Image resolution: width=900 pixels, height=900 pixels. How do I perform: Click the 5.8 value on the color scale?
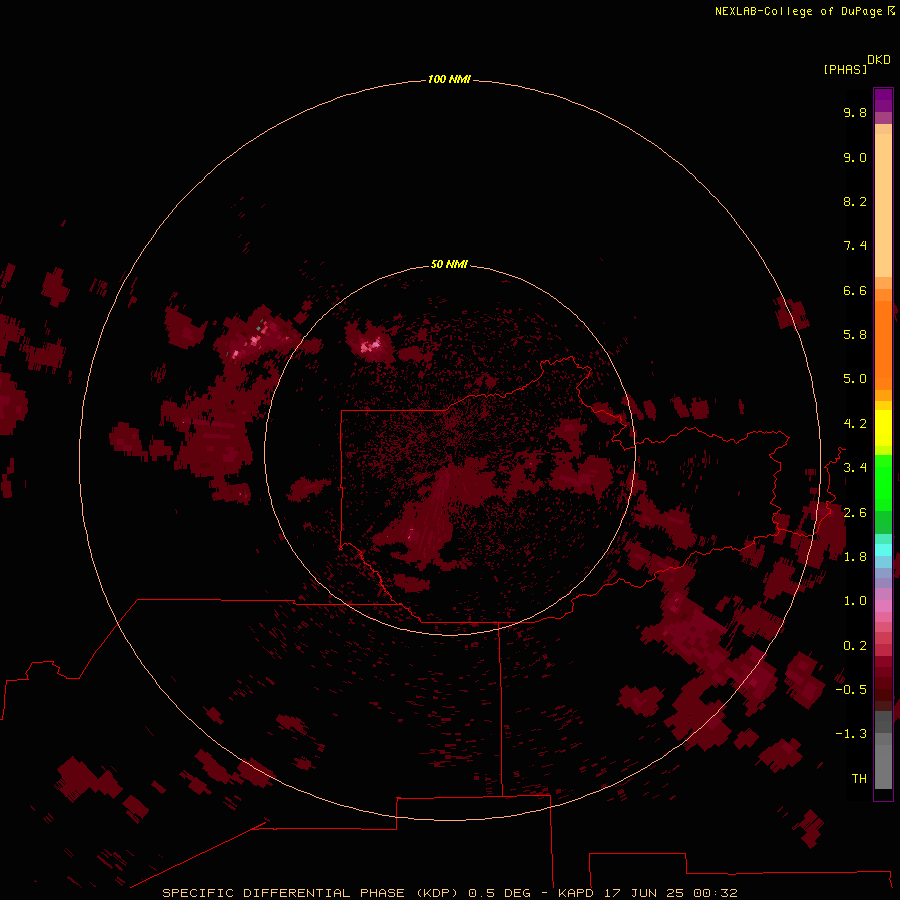pyautogui.click(x=855, y=335)
